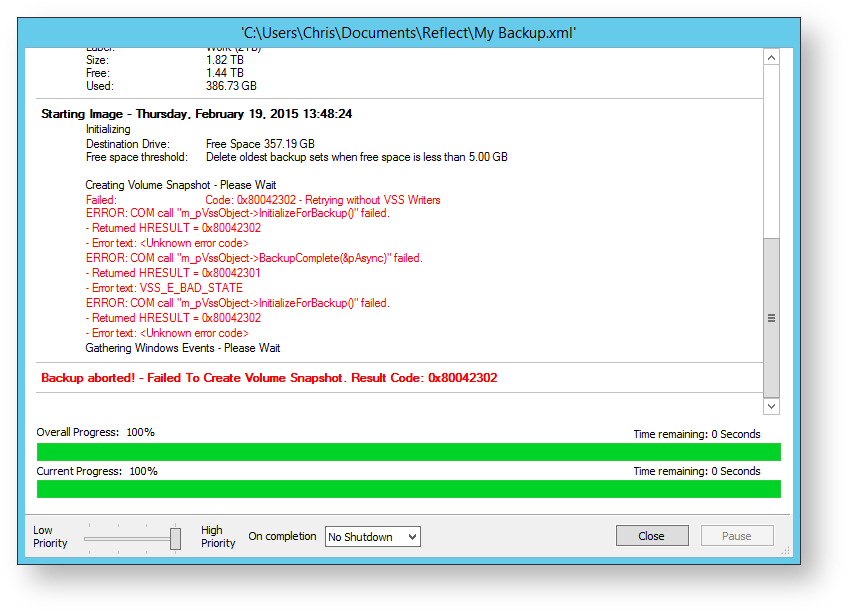Click the 'Creating Volume Snapshot - Please Wait' line

coord(181,185)
